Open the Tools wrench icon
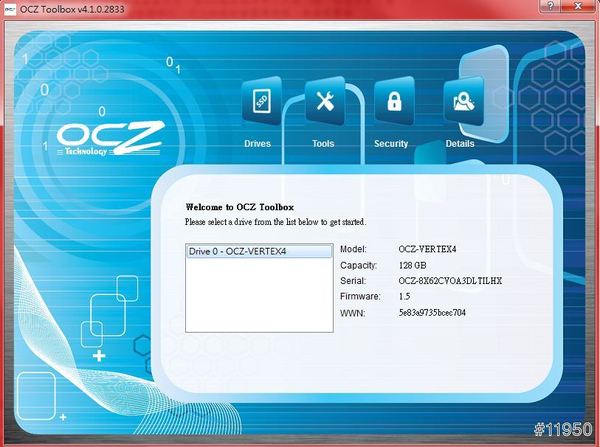Screen dimensions: 600x447 point(325,101)
